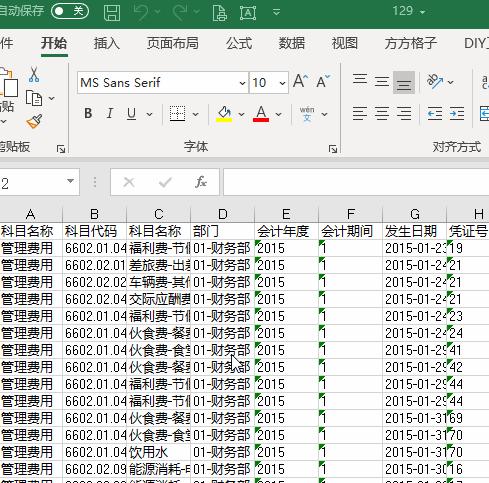
Task: Click the Copy icon
Action: point(34,98)
